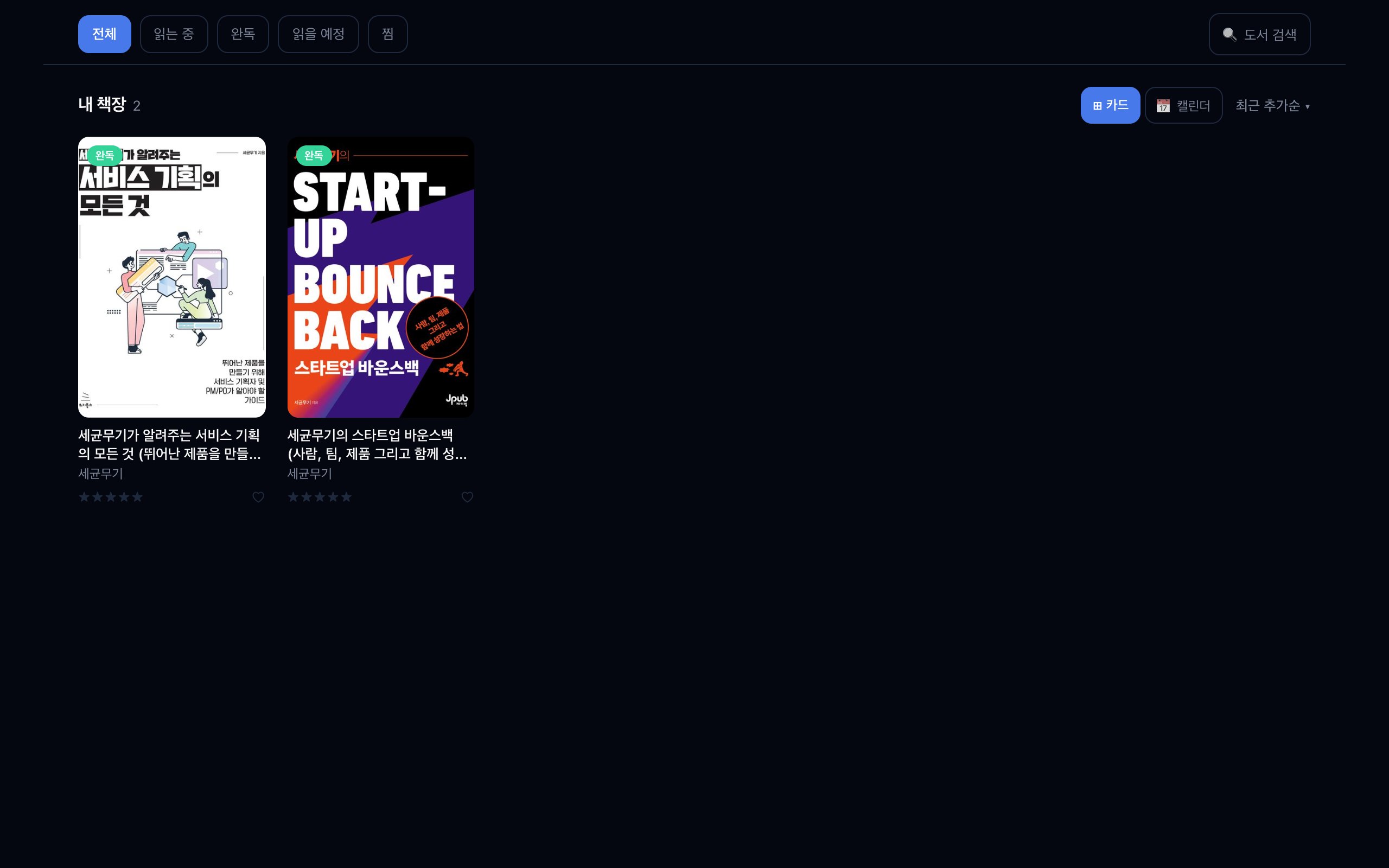
Task: Rate 스타트업 바운스백 book one star
Action: pyautogui.click(x=294, y=497)
